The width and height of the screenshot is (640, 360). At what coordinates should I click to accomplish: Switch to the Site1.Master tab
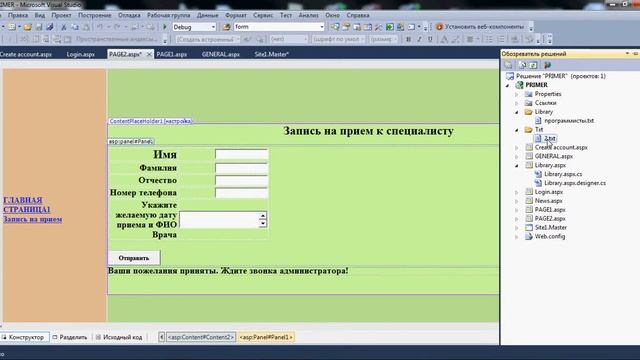coord(271,54)
